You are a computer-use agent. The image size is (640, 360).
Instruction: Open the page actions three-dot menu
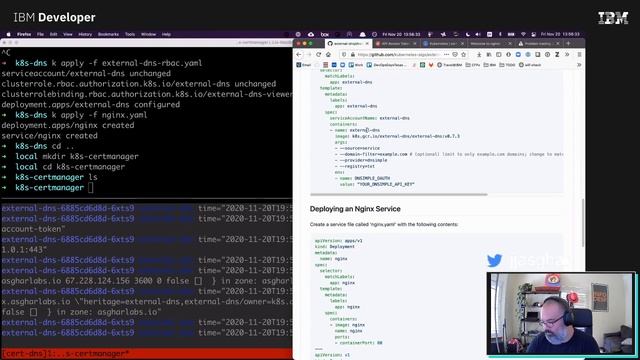[x=446, y=55]
